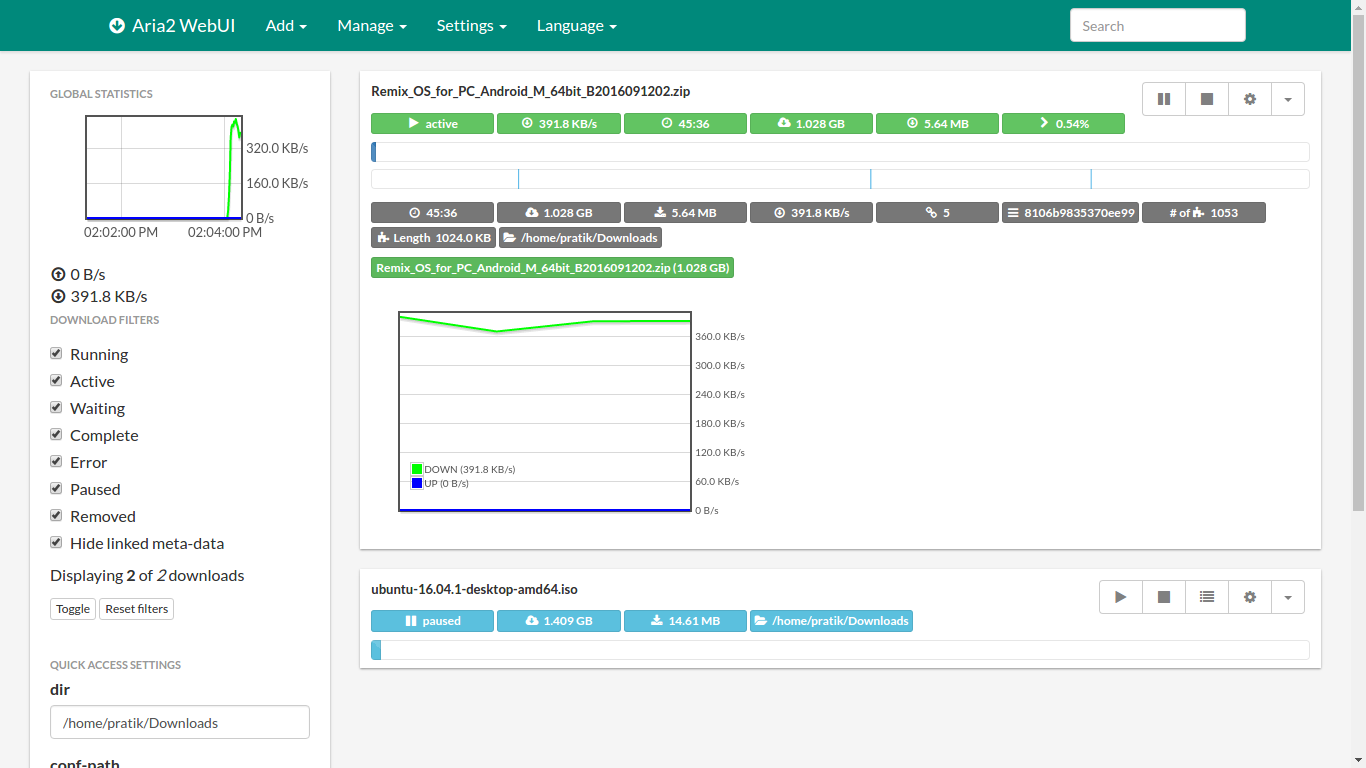
Task: Click the gray 5.64 MB completed badge
Action: (685, 213)
